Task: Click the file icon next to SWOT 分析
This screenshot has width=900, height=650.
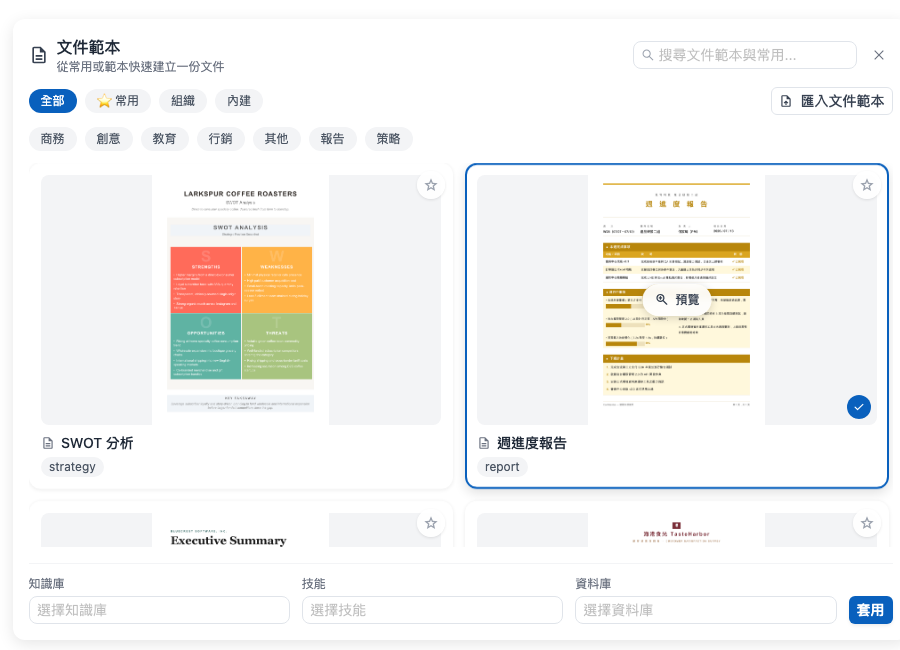Action: click(x=48, y=443)
